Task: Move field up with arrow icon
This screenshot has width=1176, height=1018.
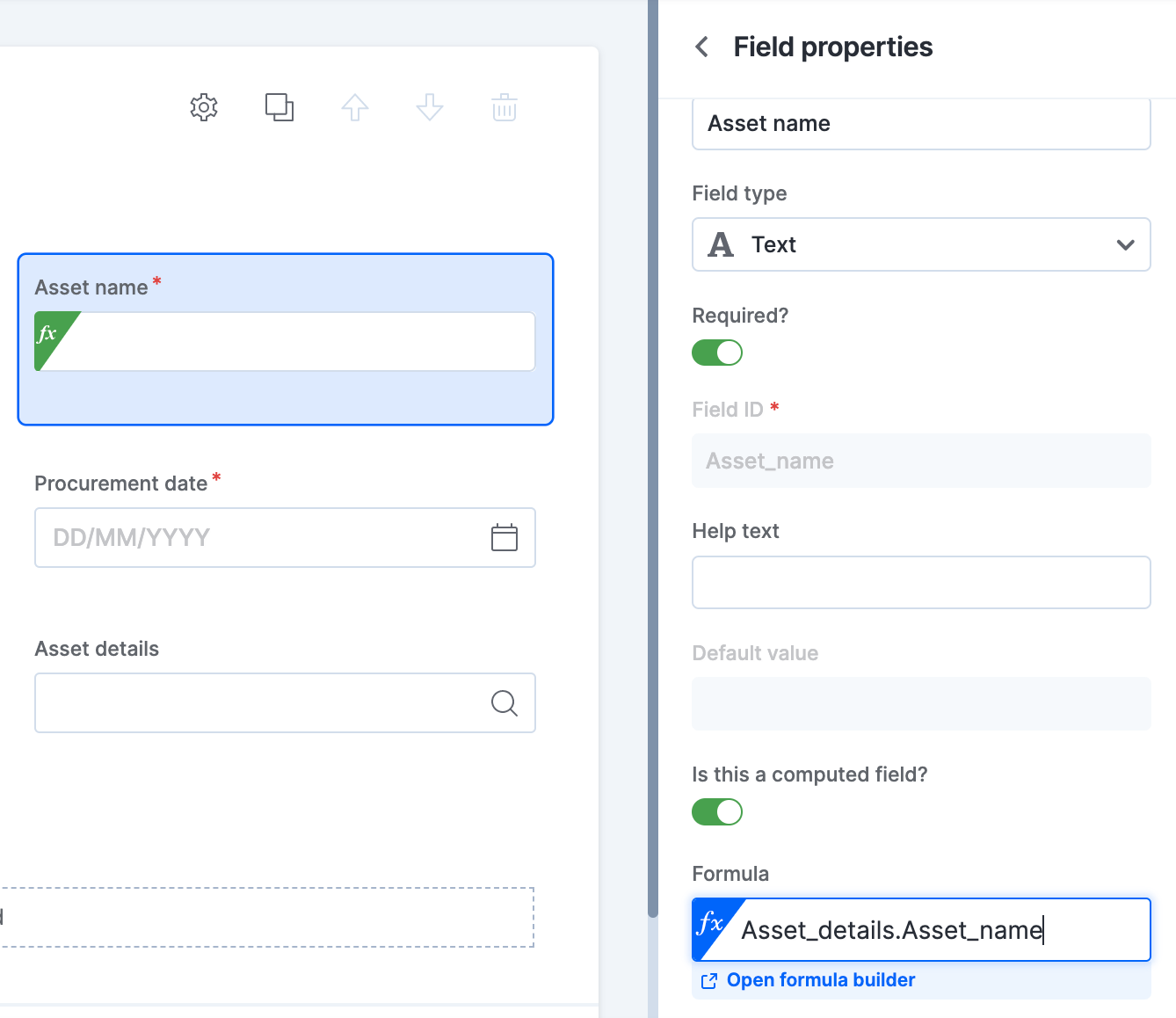Action: (355, 107)
